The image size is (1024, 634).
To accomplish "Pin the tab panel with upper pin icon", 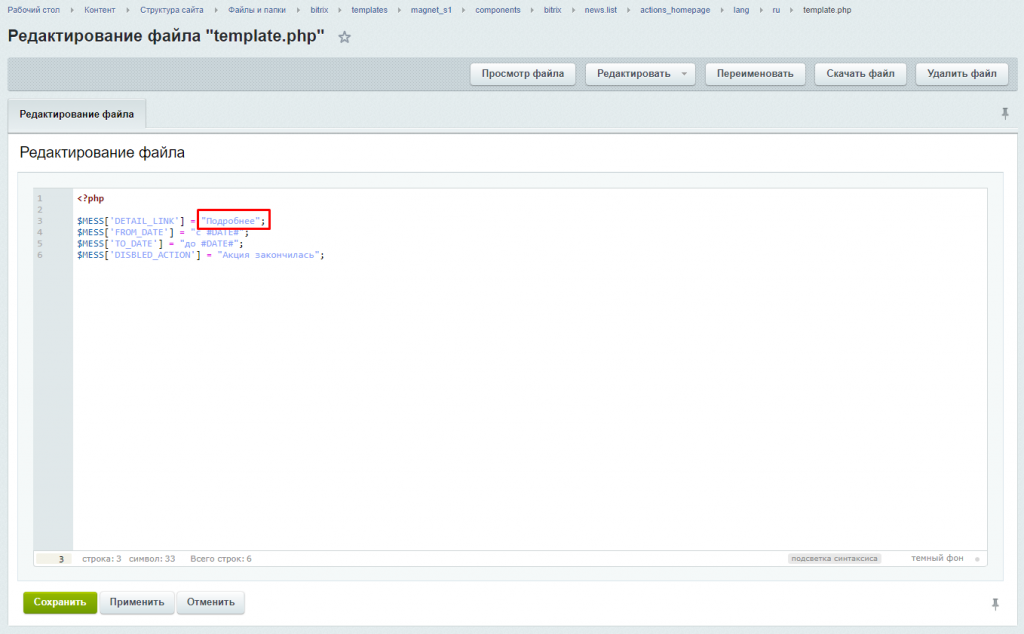I will (1005, 114).
